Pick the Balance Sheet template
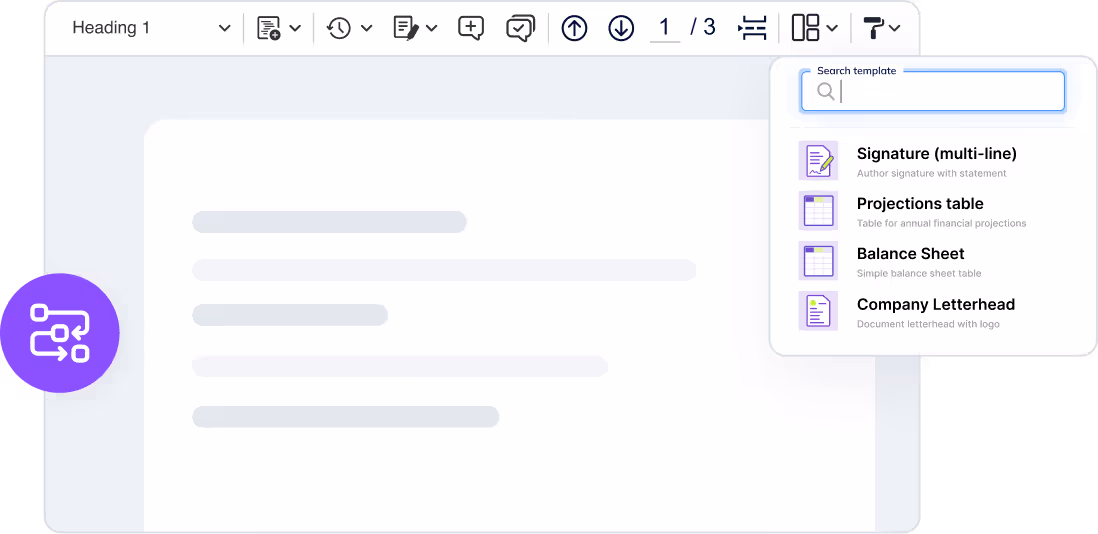Viewport: 1098px width, 534px height. point(910,261)
